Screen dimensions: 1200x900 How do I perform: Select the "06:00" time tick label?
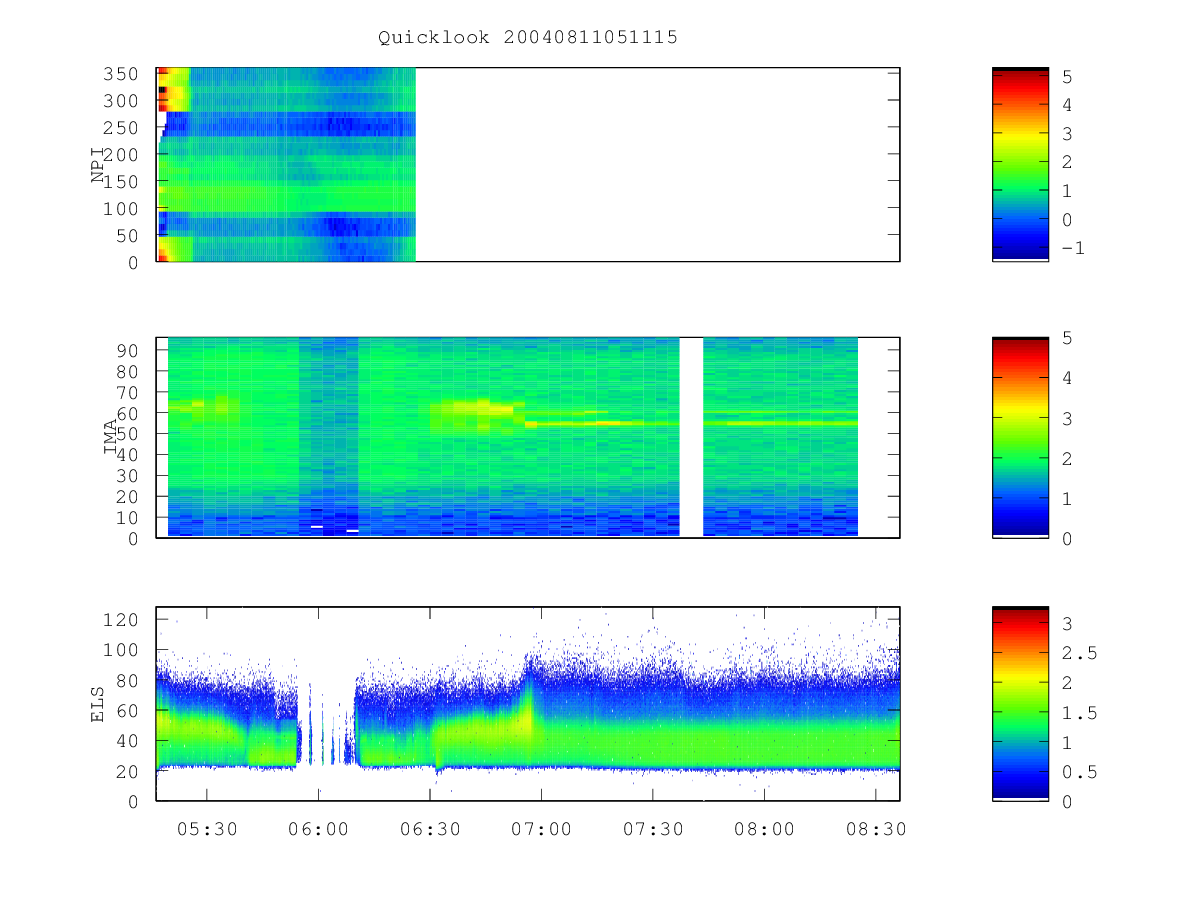(319, 829)
